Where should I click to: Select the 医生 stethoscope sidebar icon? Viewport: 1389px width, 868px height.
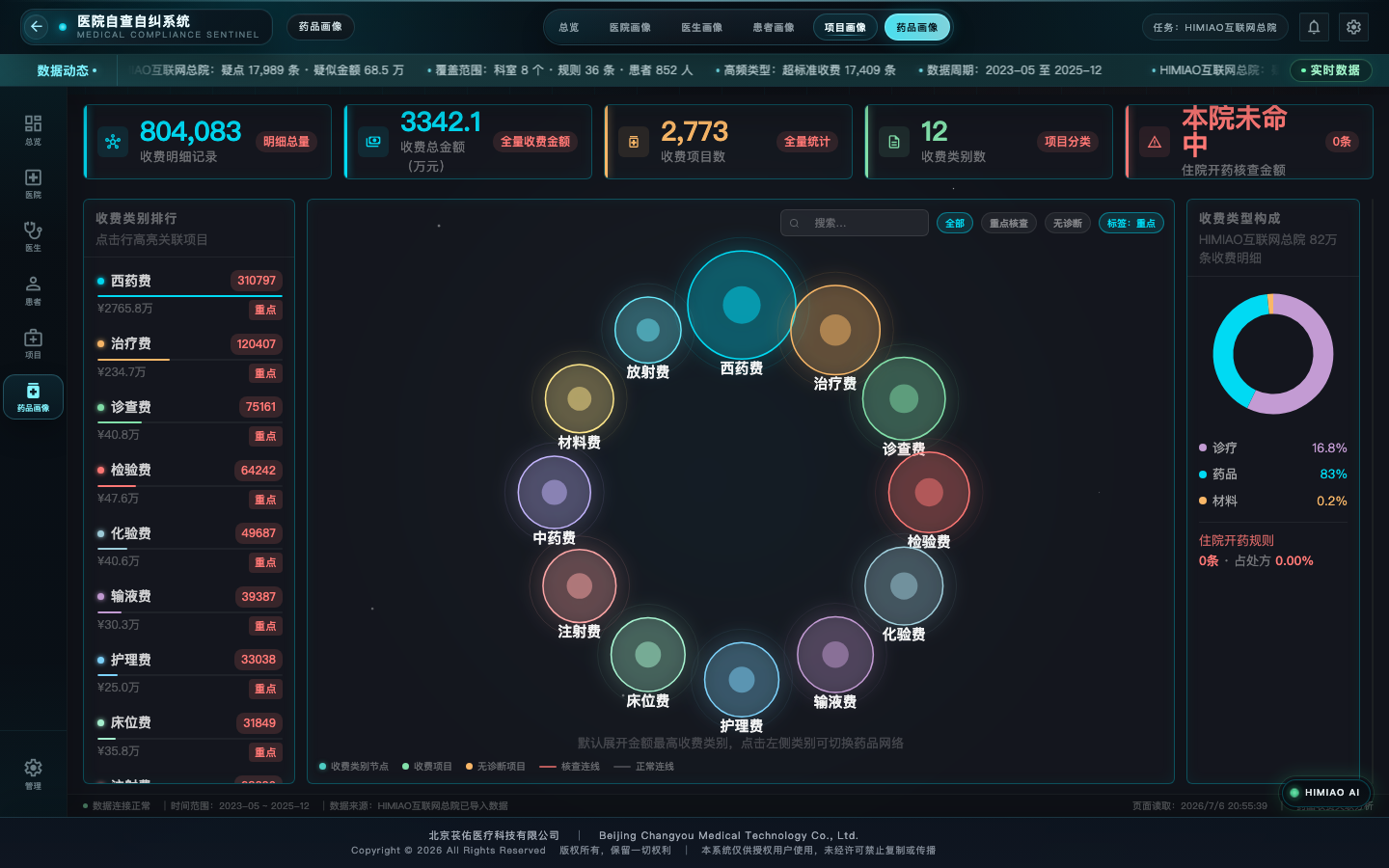(33, 236)
